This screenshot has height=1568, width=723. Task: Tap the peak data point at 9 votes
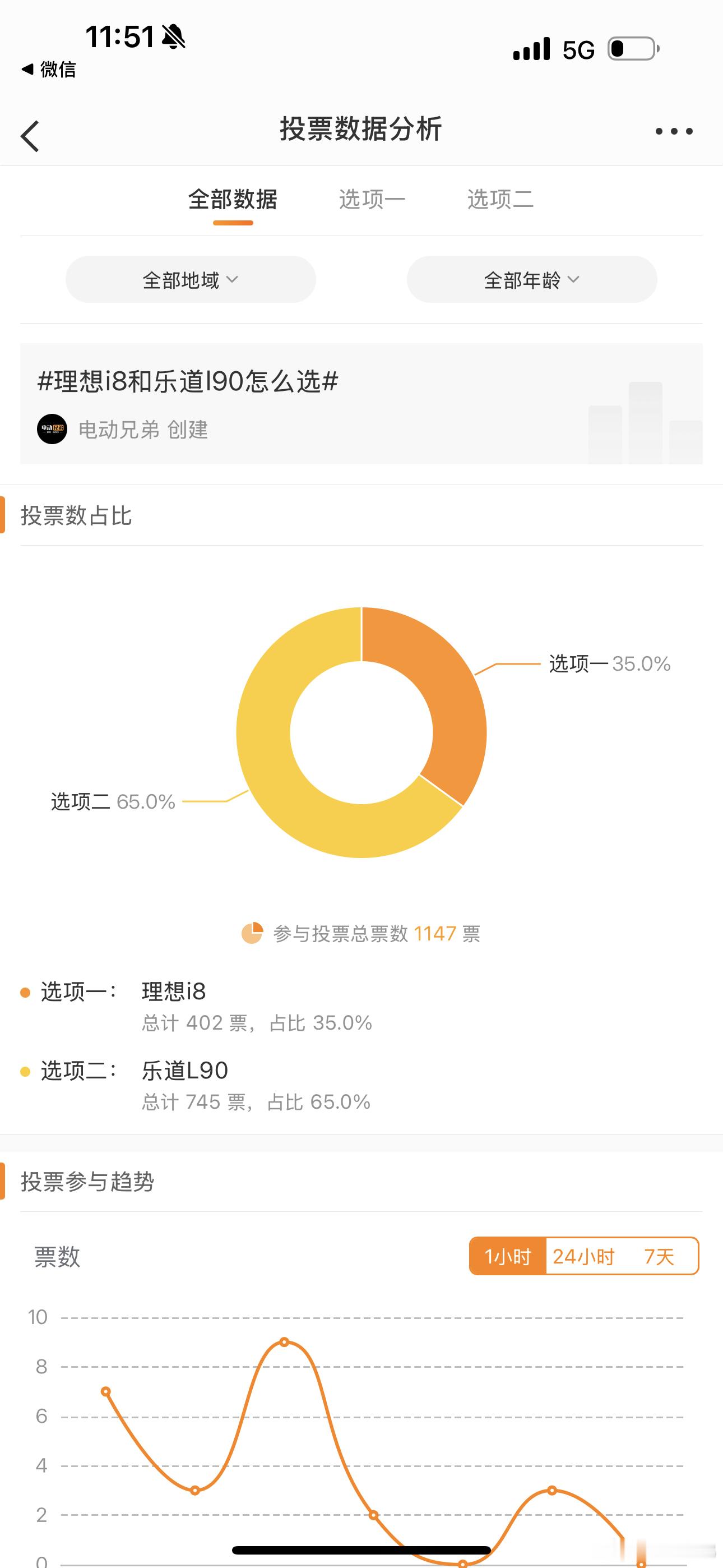click(284, 1342)
